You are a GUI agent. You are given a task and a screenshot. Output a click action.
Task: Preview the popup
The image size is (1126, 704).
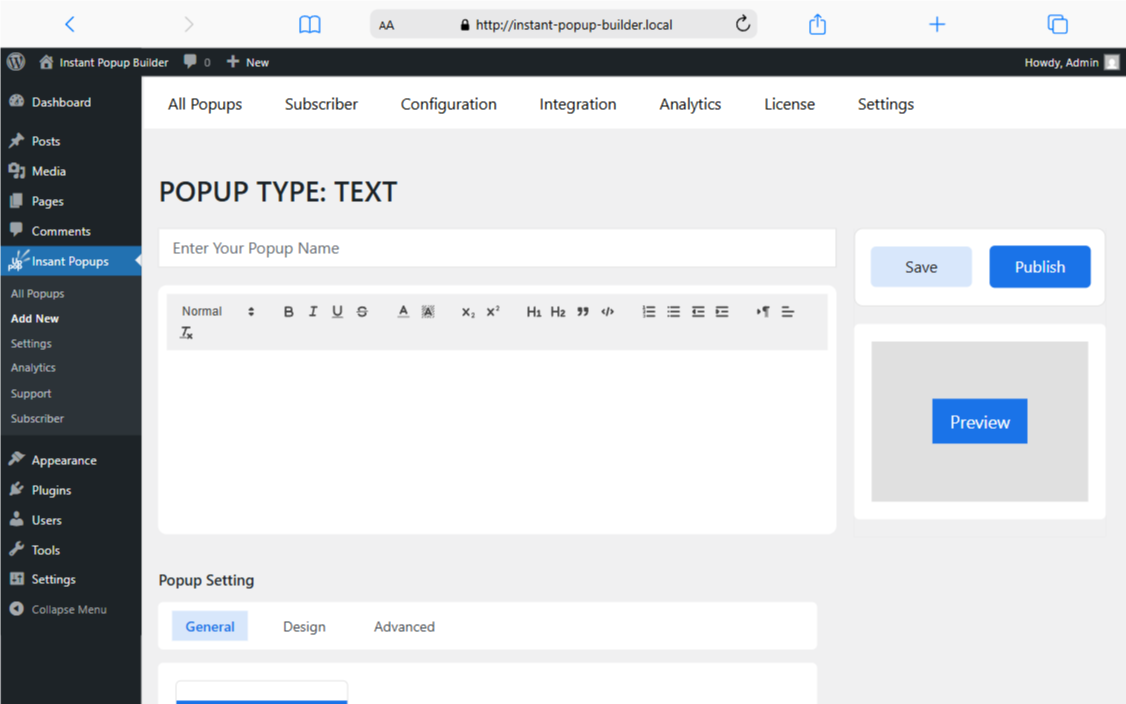tap(980, 422)
